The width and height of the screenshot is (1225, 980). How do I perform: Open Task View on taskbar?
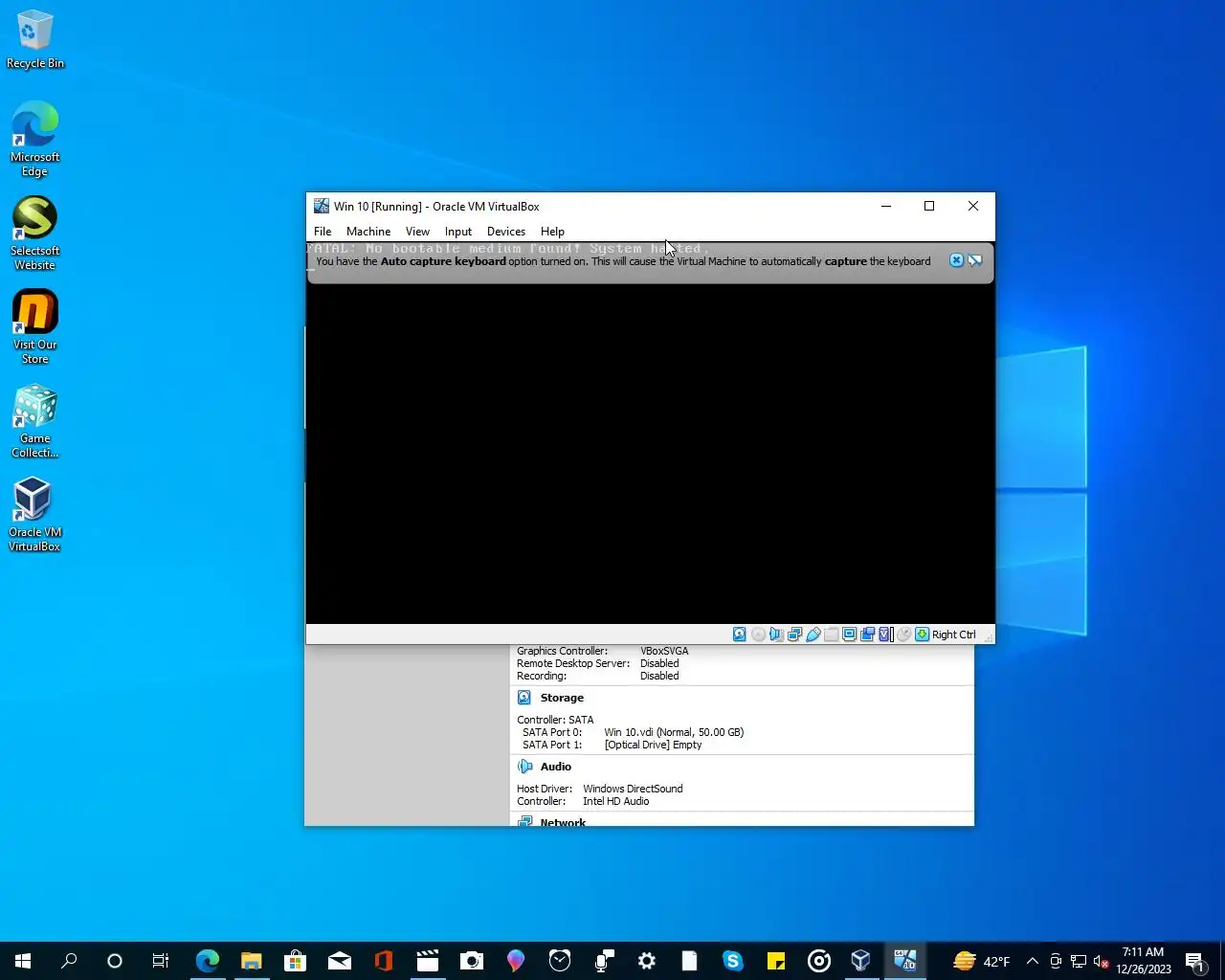(161, 961)
